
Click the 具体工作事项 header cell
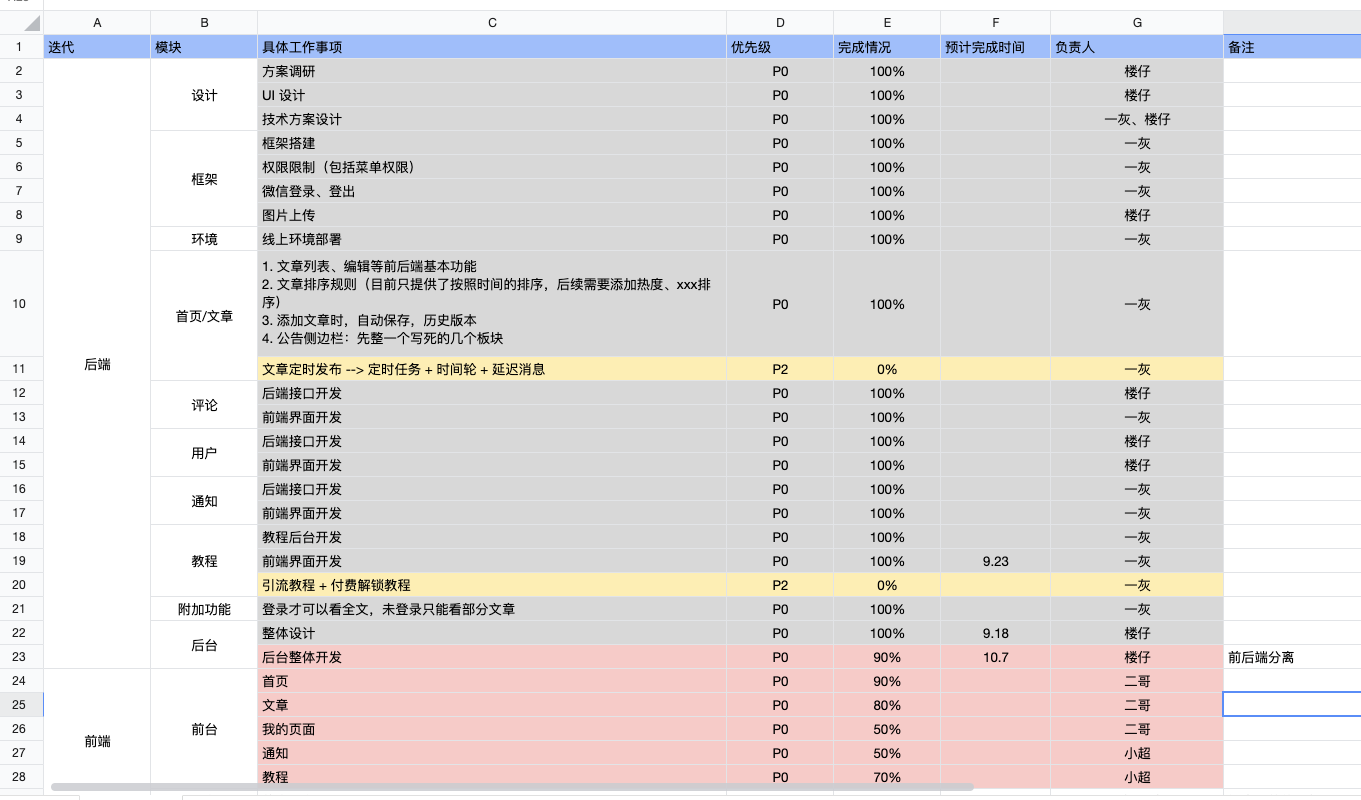(492, 47)
